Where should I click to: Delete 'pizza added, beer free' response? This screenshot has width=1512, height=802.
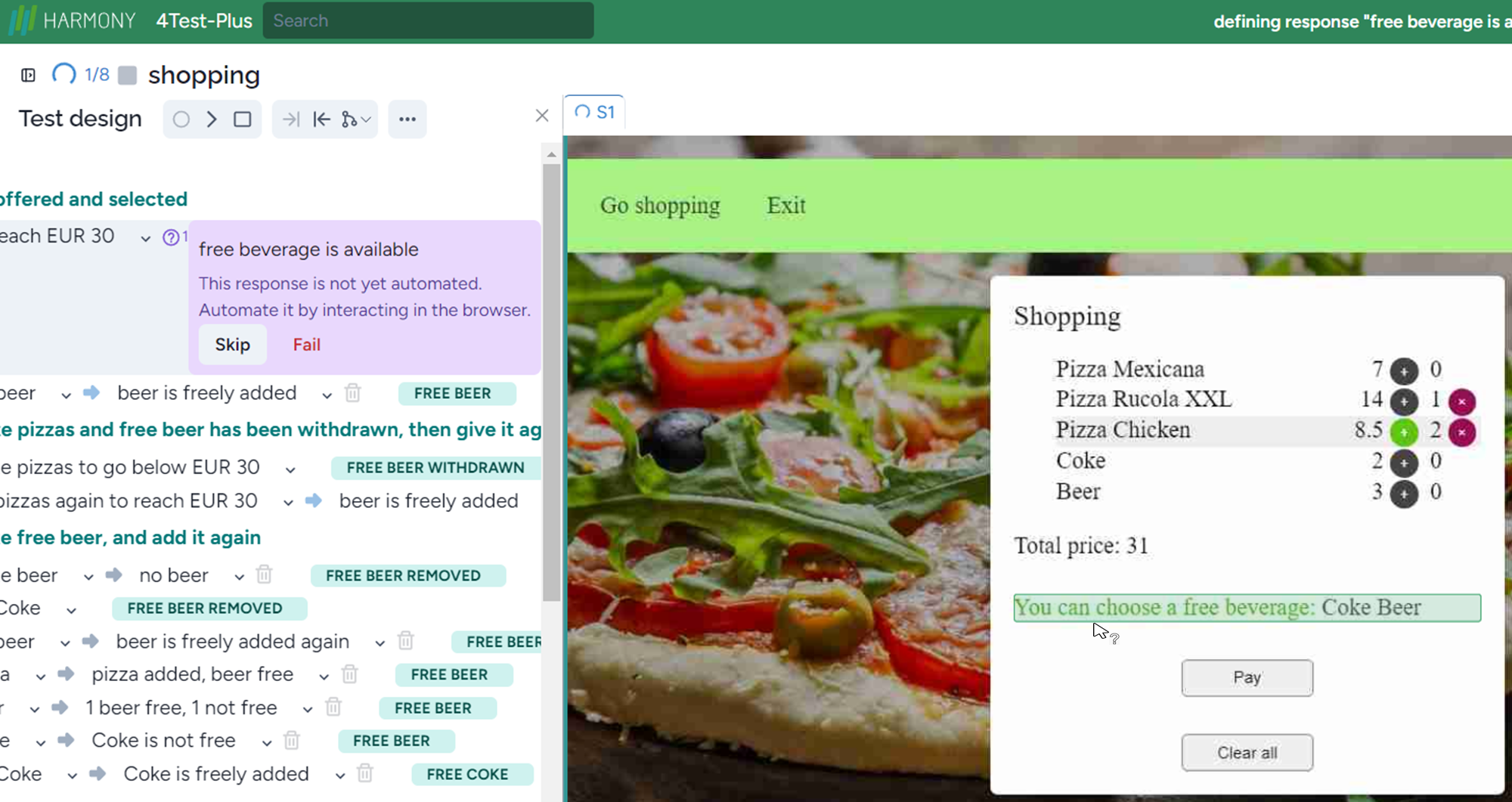tap(349, 673)
